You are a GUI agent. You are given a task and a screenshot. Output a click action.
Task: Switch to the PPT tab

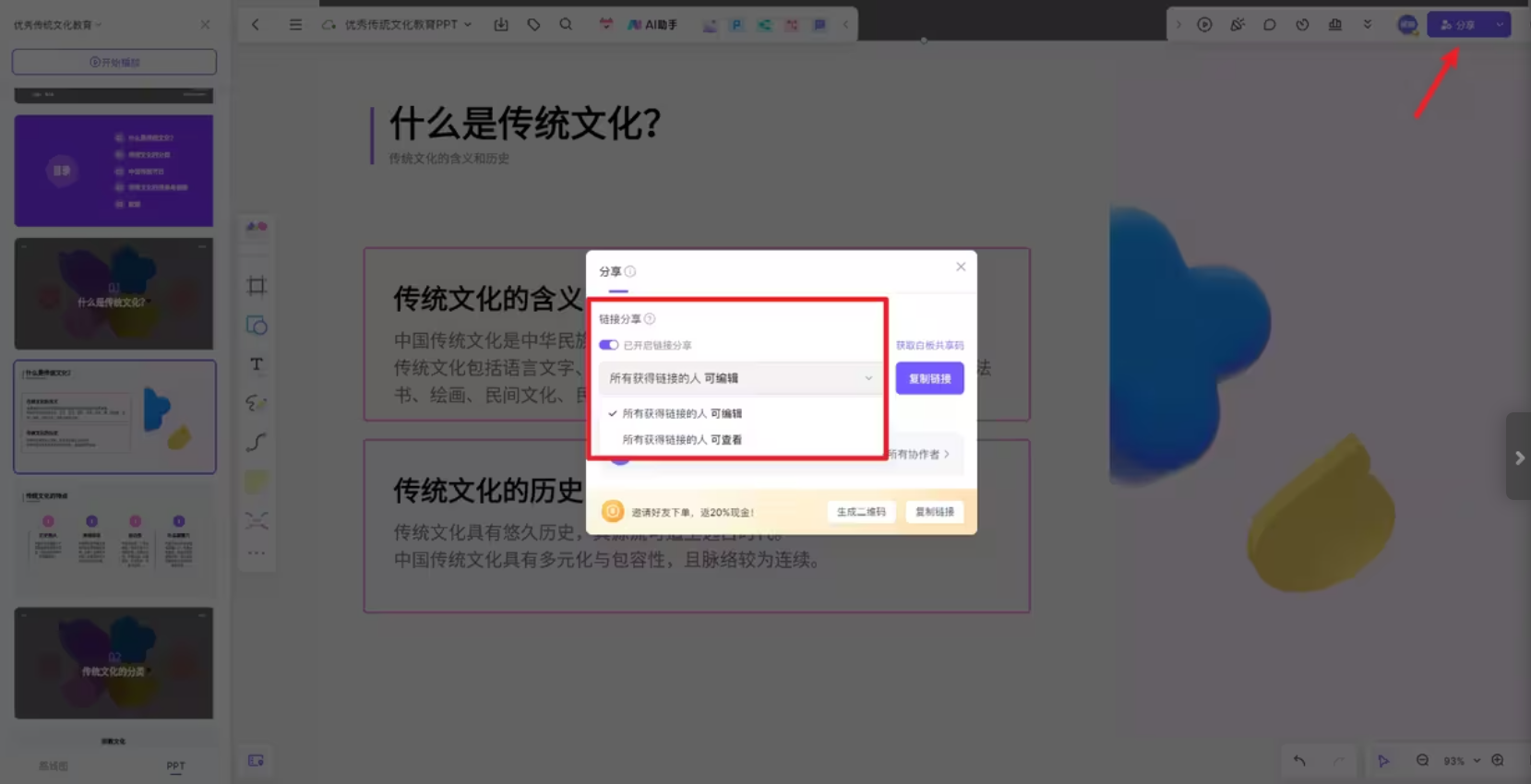pos(175,766)
